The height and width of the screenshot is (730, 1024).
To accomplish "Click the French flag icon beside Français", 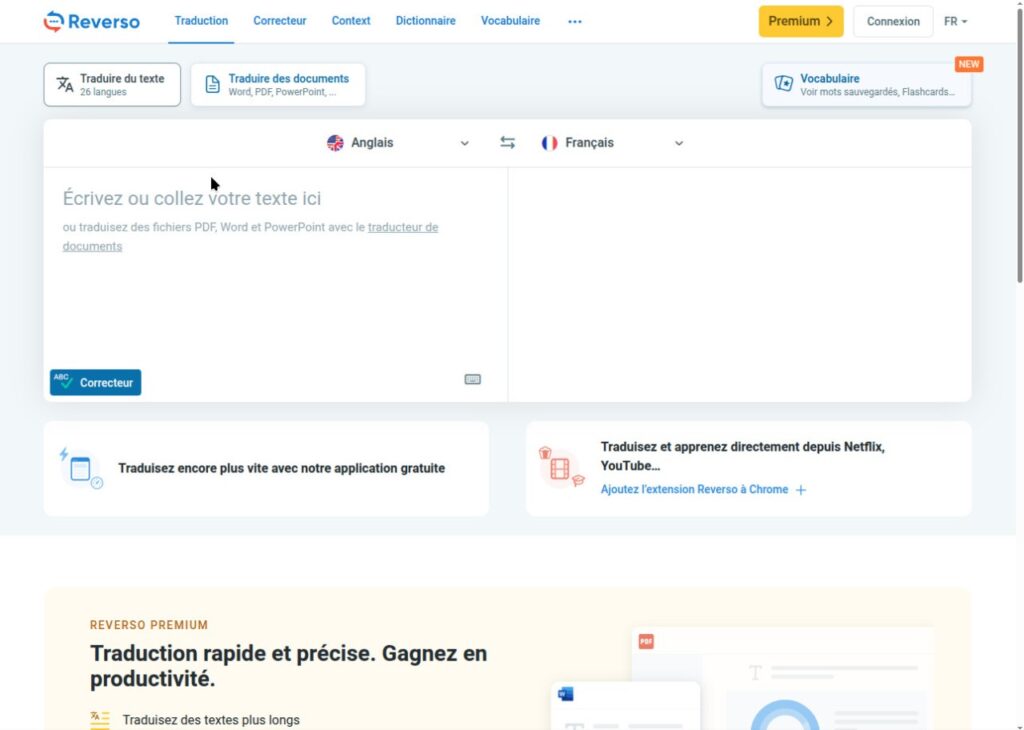I will pos(549,143).
